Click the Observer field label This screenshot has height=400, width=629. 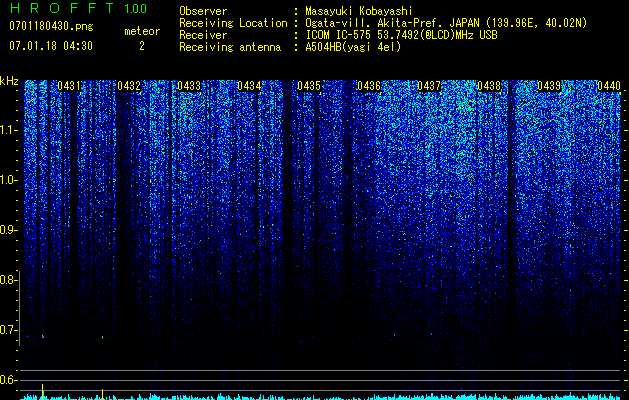[203, 11]
